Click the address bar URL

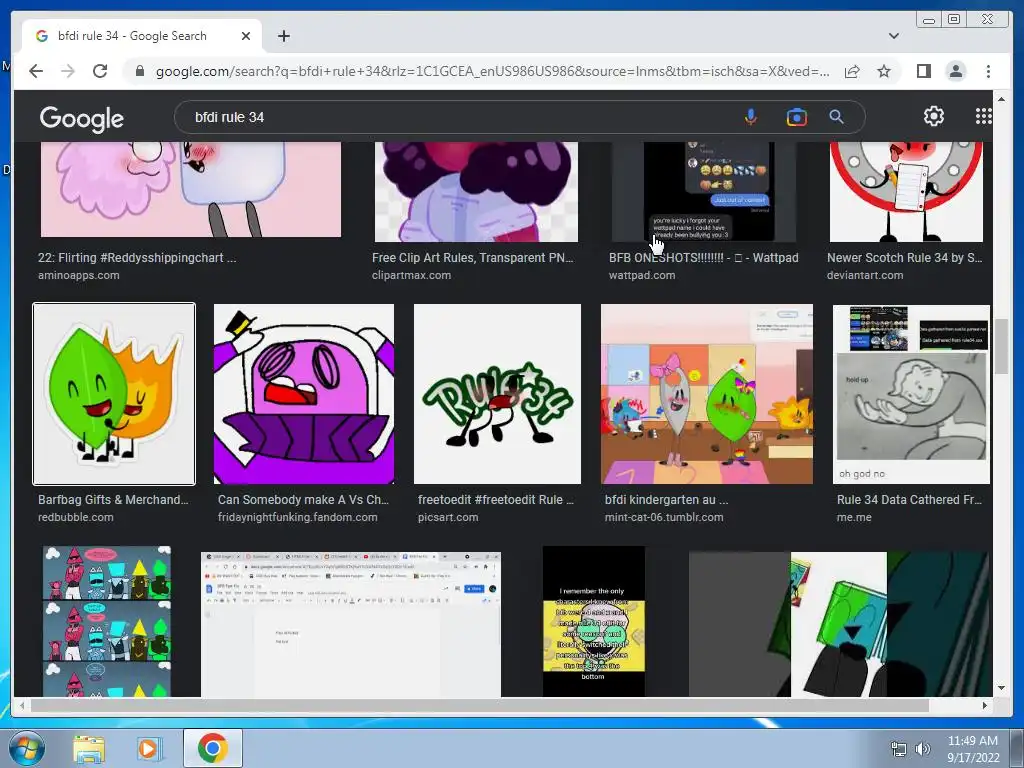coord(492,71)
